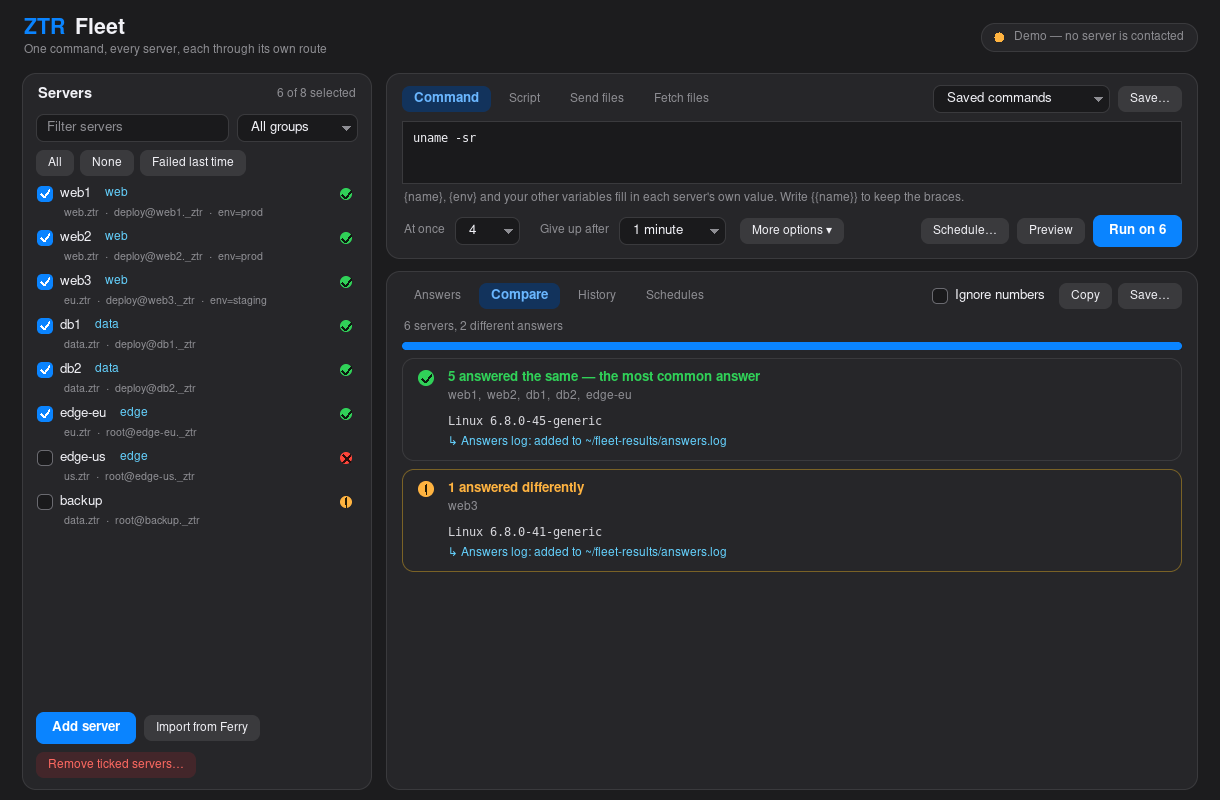The width and height of the screenshot is (1220, 800).
Task: Select only servers that Failed last time
Action: click(193, 163)
